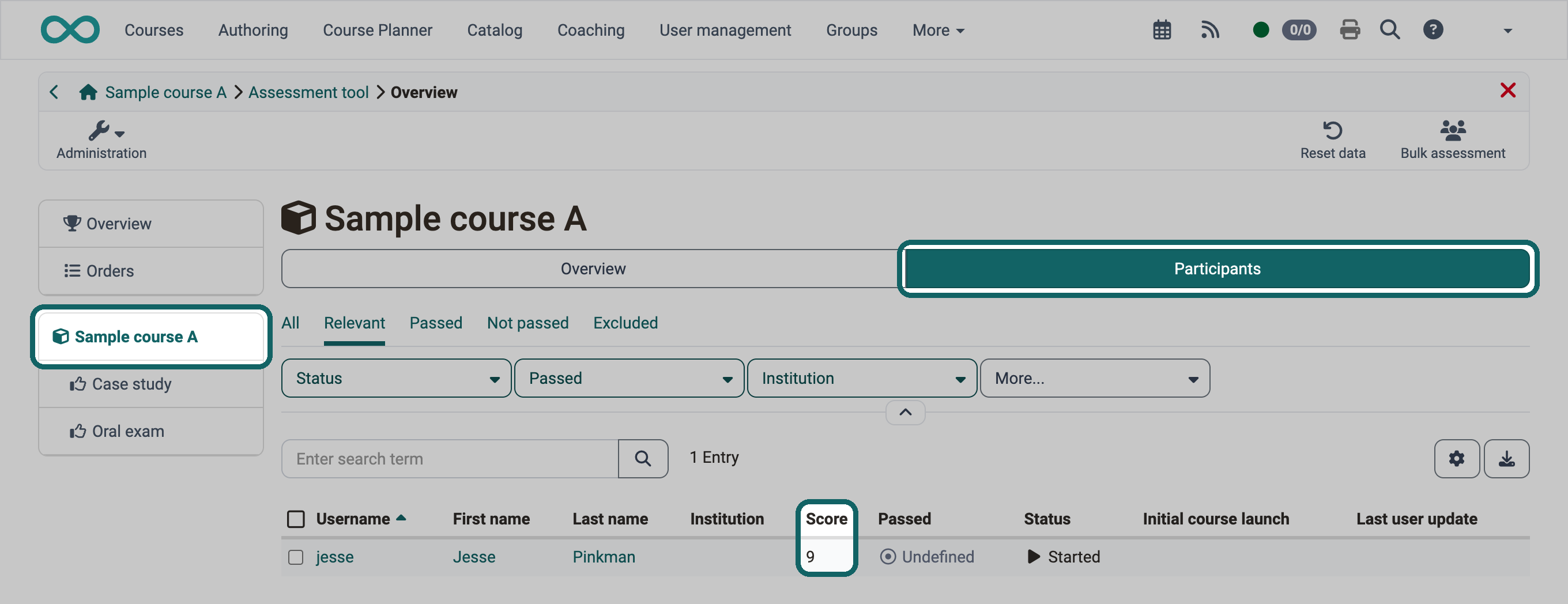Viewport: 1568px width, 604px height.
Task: Open the RSS subscriptions feed icon
Action: click(1210, 30)
